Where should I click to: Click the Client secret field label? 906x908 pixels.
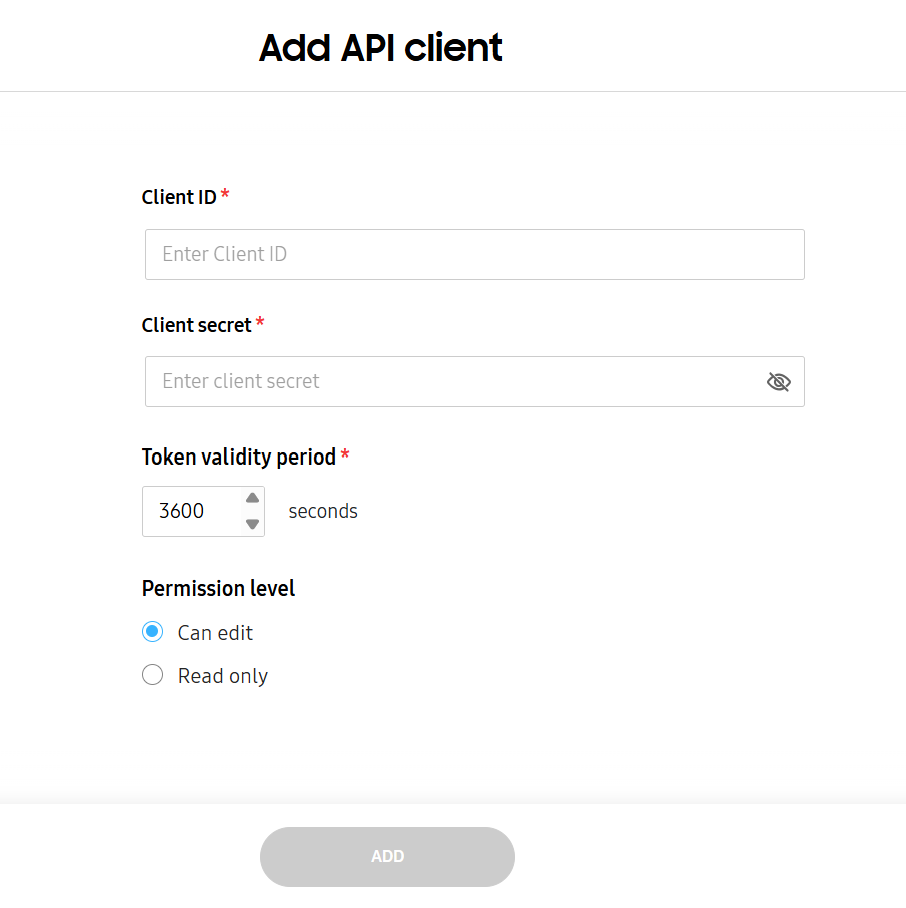coord(195,324)
